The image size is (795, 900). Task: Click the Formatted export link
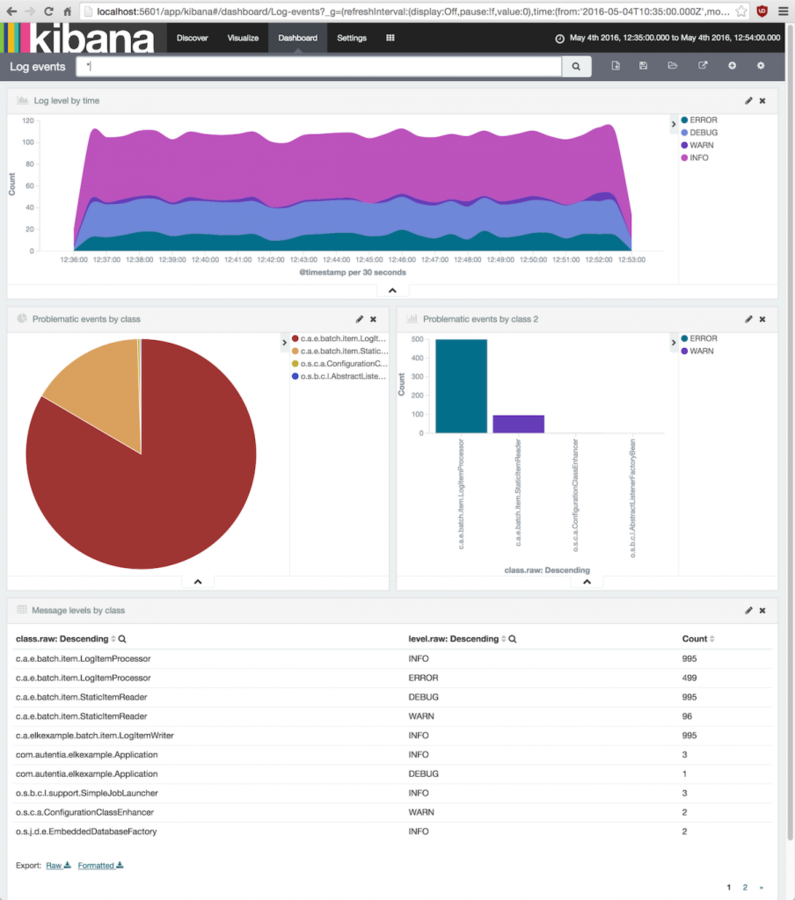pos(100,866)
